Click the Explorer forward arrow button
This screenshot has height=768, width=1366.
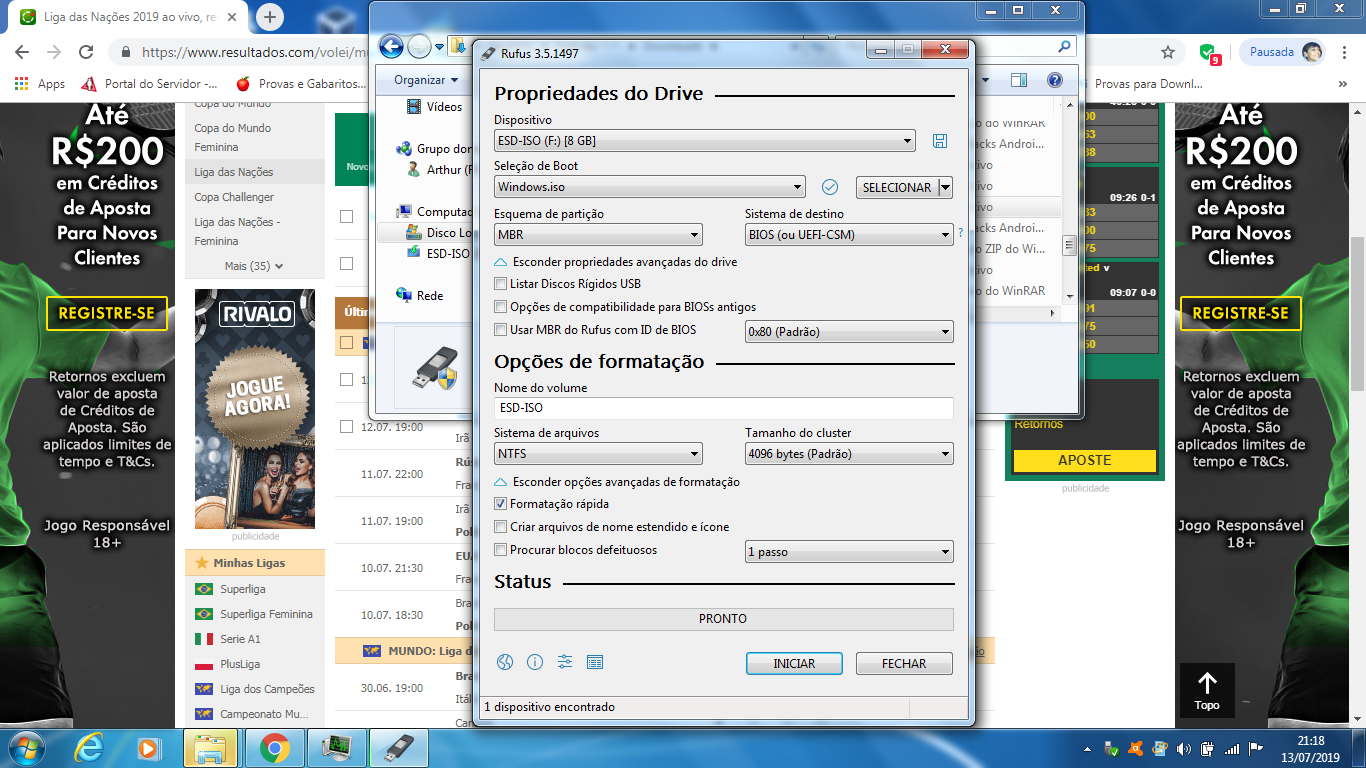pyautogui.click(x=420, y=46)
